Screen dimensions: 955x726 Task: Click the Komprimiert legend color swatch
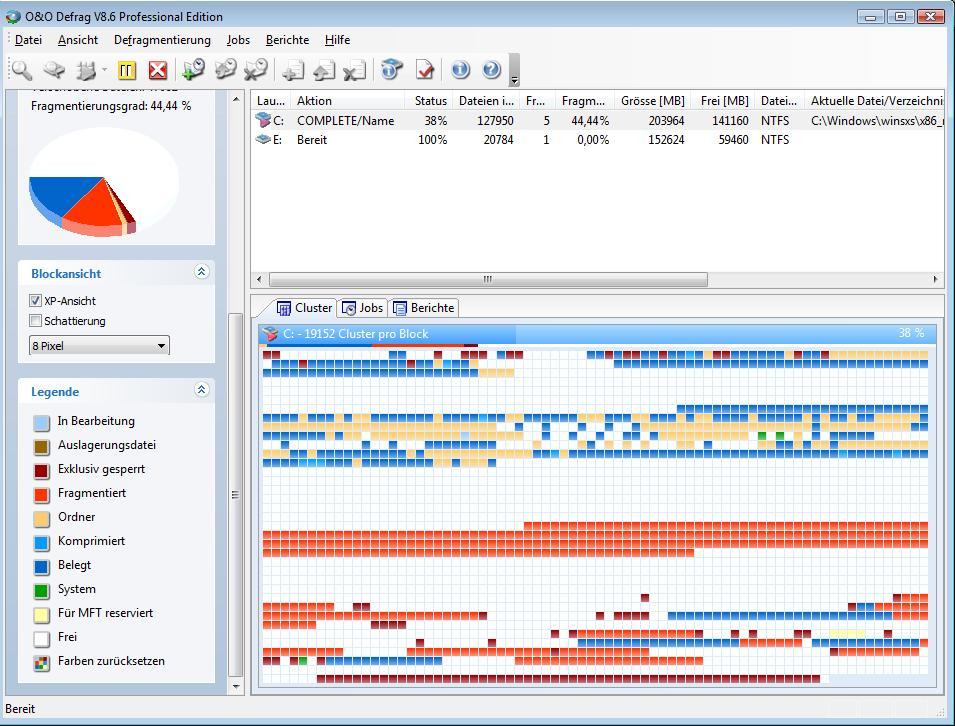tap(41, 542)
